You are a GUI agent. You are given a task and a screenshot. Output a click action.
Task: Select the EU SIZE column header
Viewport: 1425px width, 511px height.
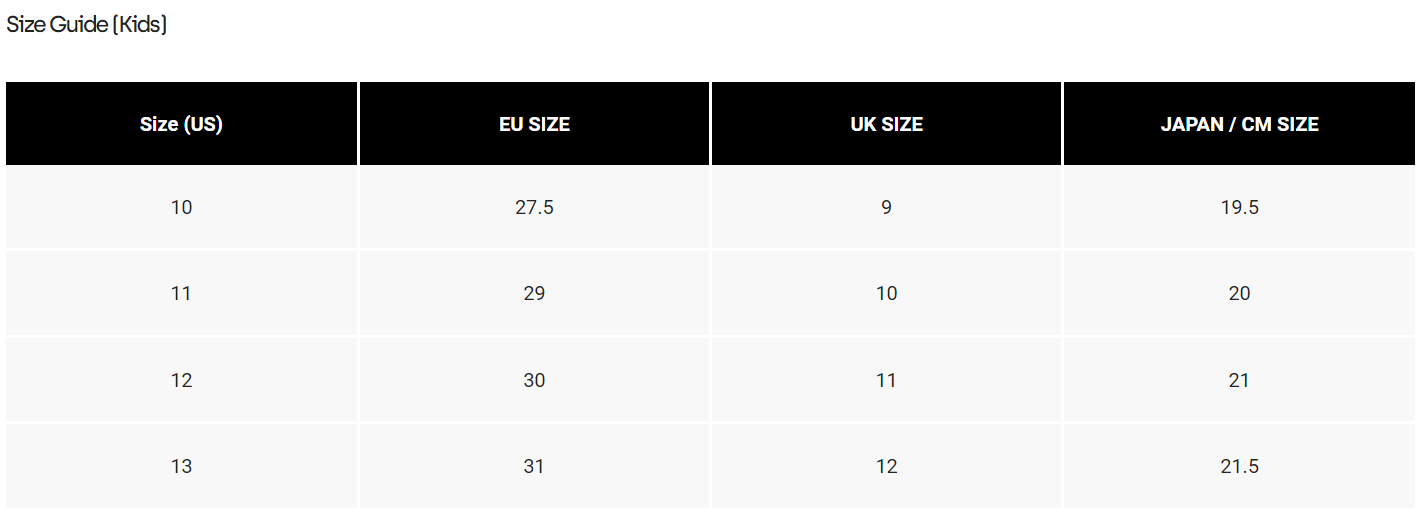[x=534, y=124]
